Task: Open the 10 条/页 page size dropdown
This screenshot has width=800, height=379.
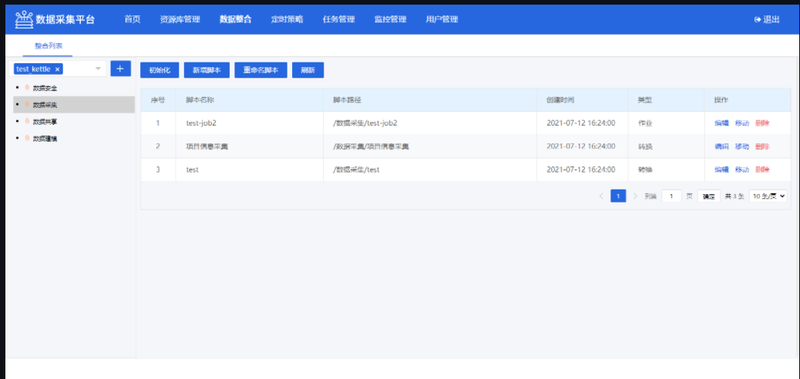Action: [x=768, y=196]
